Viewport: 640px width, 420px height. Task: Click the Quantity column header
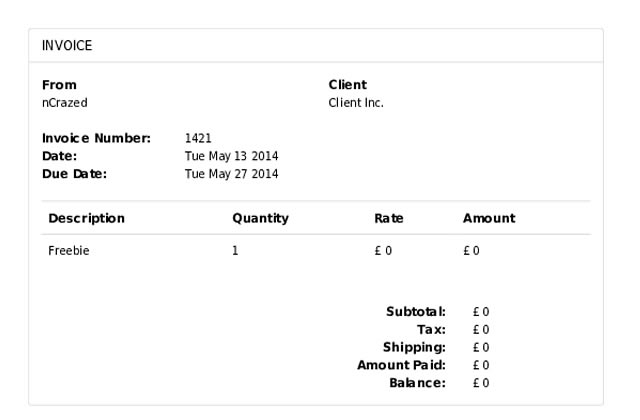pyautogui.click(x=260, y=218)
